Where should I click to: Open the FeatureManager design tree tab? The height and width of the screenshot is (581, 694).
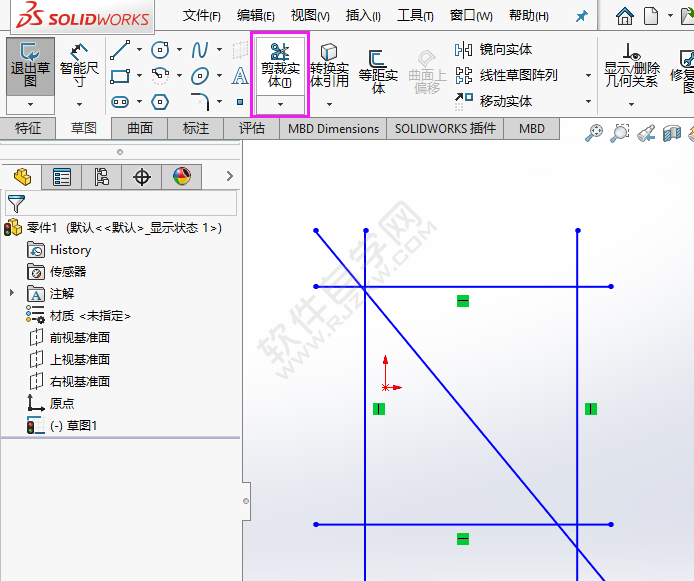coord(22,177)
